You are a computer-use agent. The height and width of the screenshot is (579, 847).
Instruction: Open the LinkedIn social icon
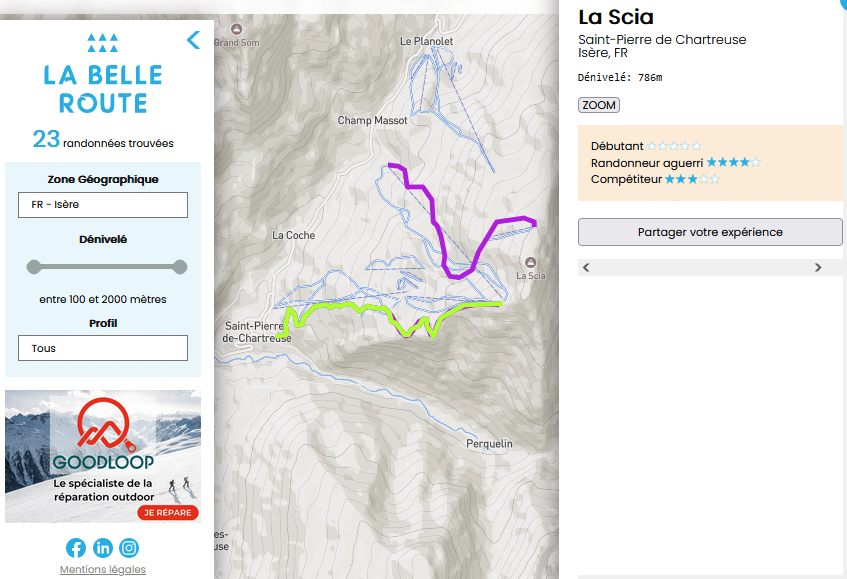tap(103, 548)
